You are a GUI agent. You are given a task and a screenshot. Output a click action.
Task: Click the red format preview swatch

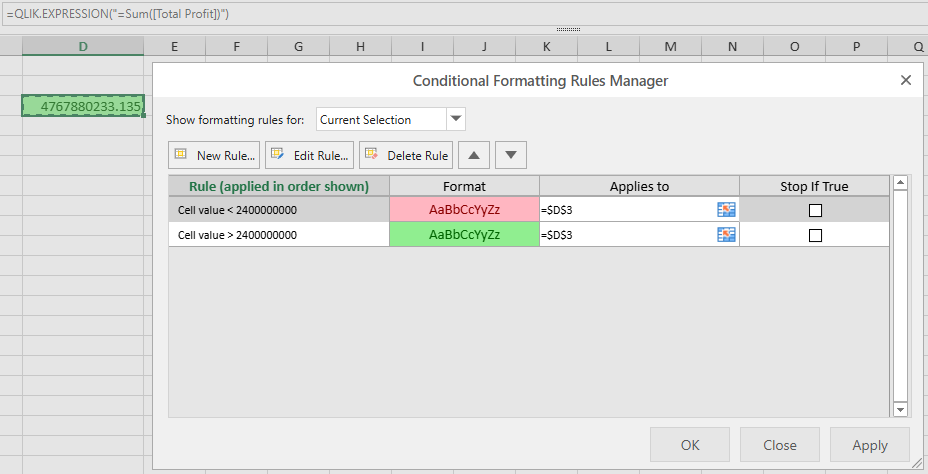point(464,210)
